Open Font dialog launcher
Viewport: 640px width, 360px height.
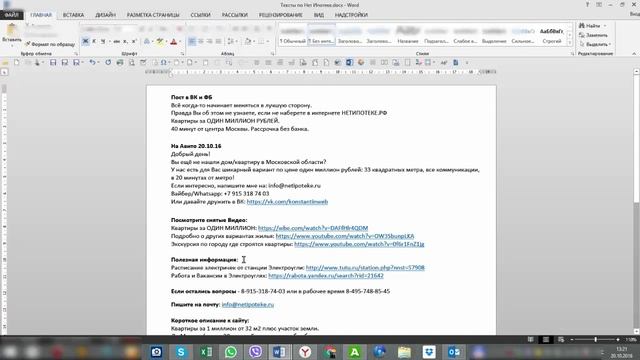(x=182, y=53)
